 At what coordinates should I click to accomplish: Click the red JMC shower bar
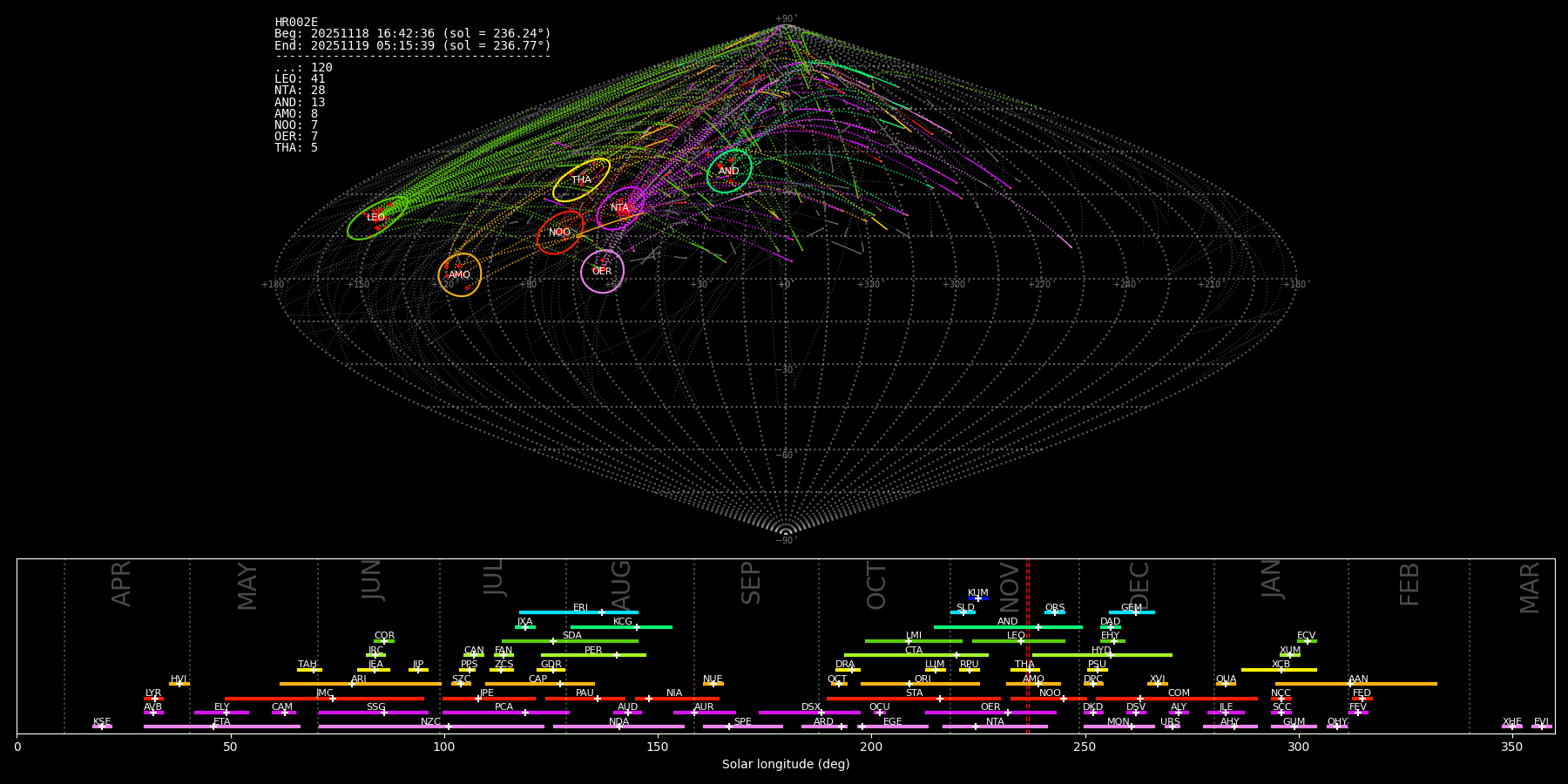(x=324, y=698)
